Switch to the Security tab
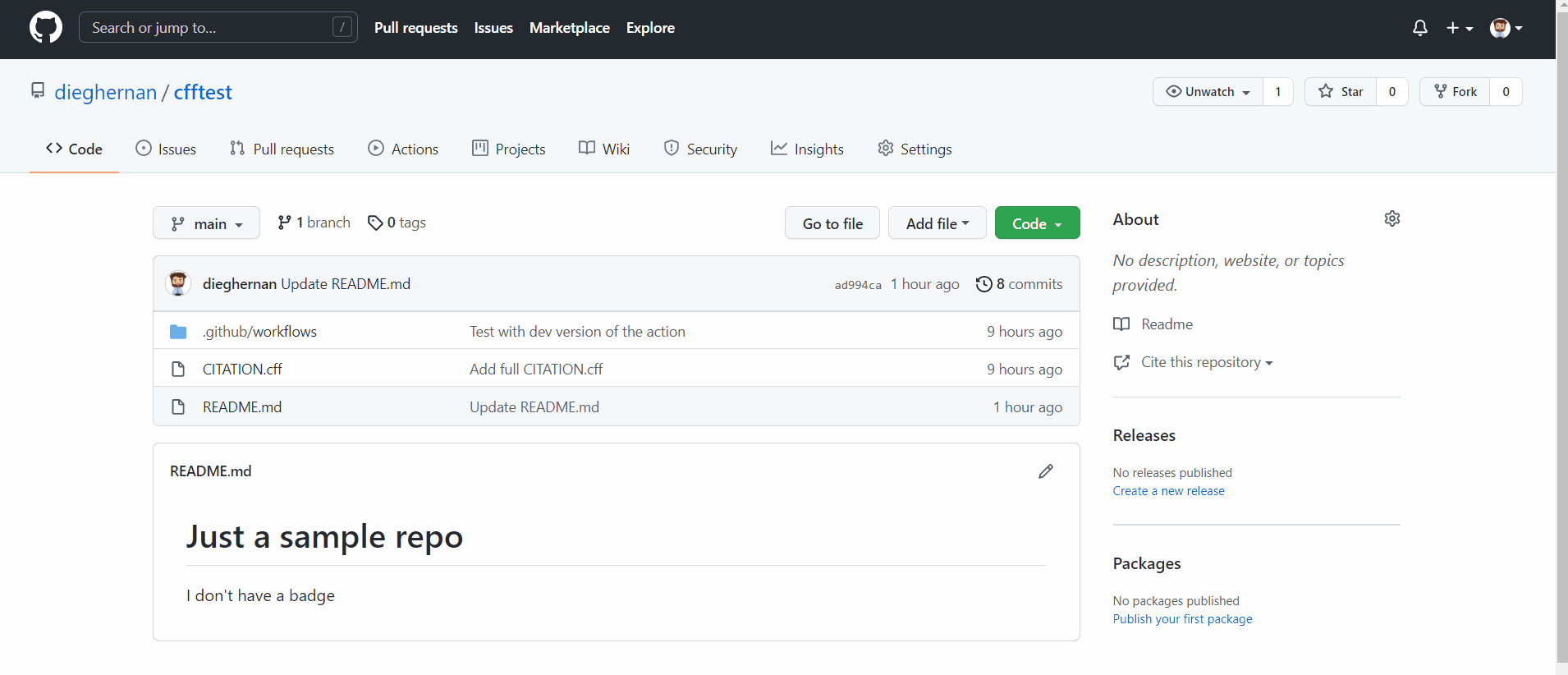The width and height of the screenshot is (1568, 675). [x=700, y=149]
